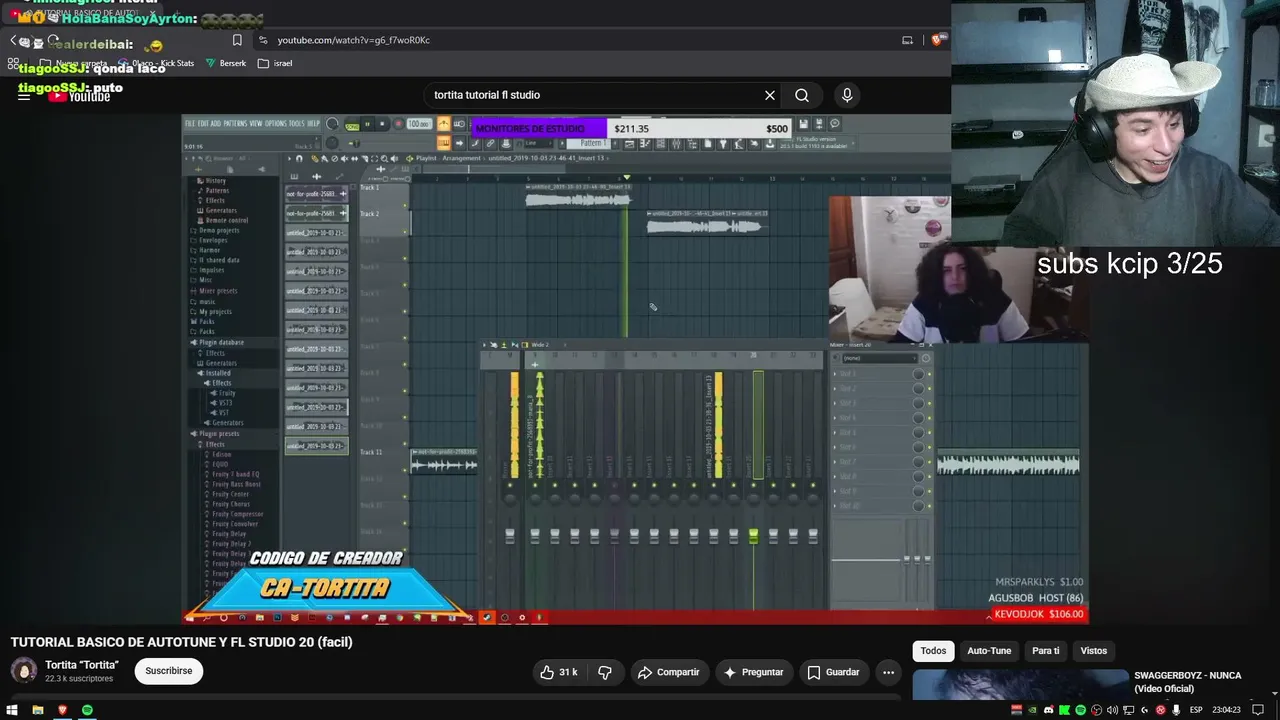Open the Playlist snap magnet icon
Viewport: 1280px width, 720px height.
click(x=298, y=158)
